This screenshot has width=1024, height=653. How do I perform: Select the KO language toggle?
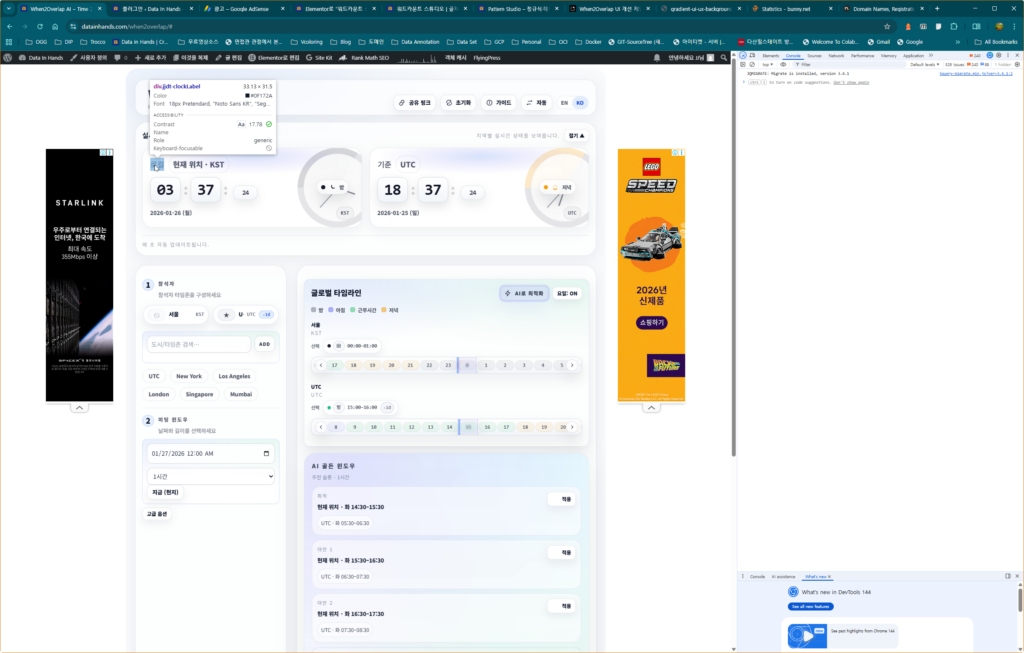coord(579,103)
